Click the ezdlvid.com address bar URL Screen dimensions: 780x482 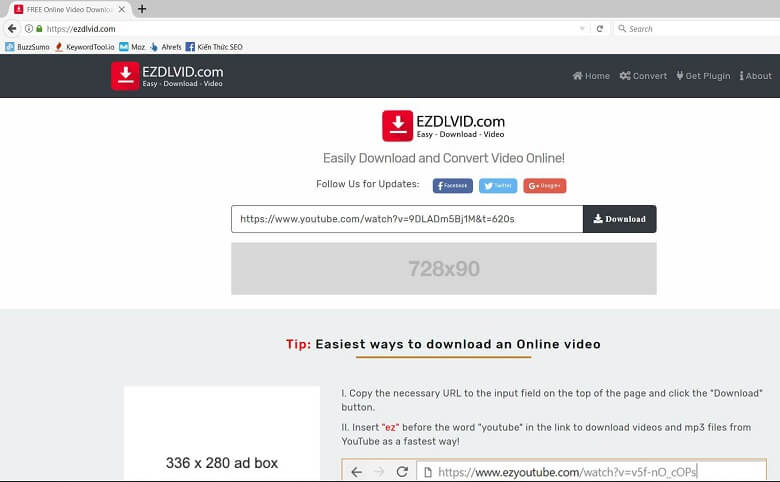click(81, 29)
